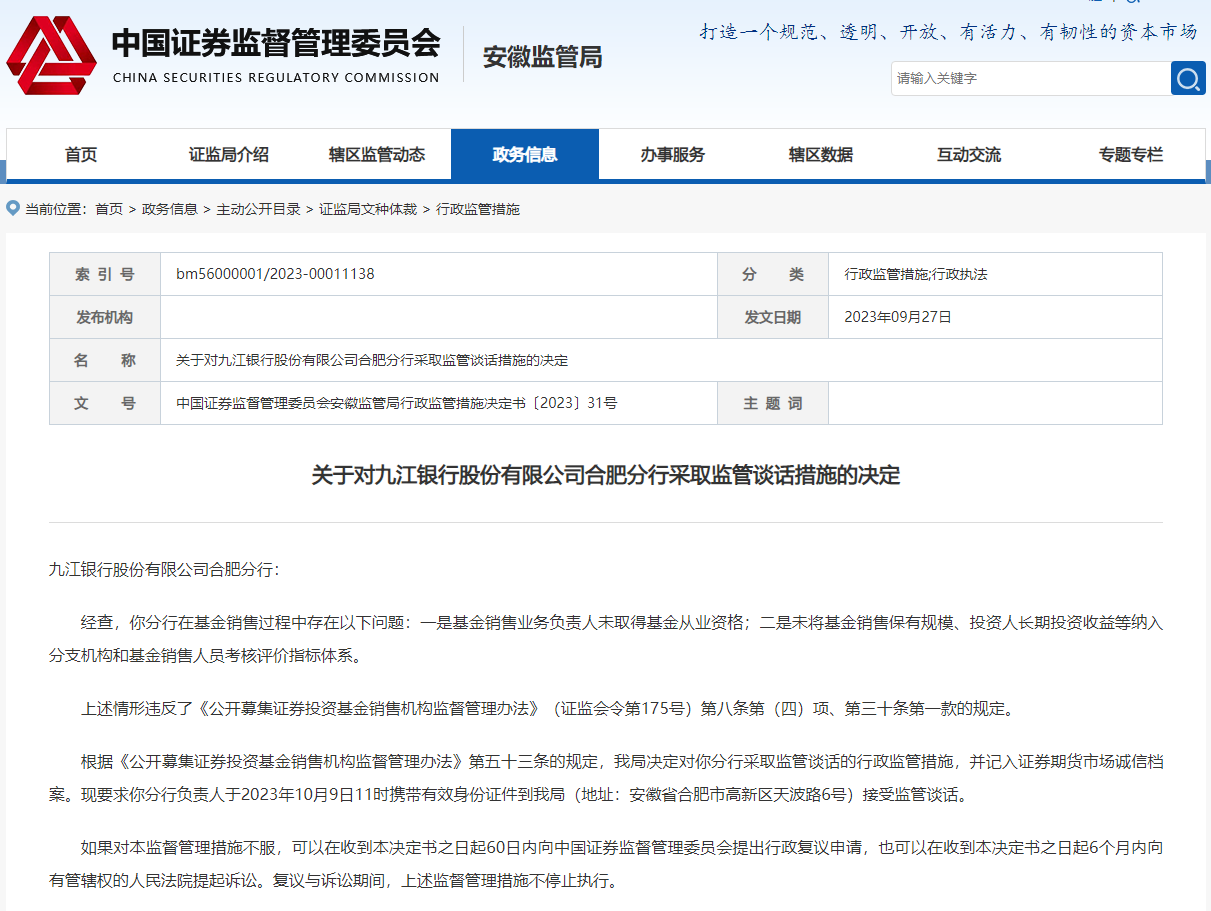Go to 行政监管措施 in the breadcrumb

pos(478,209)
